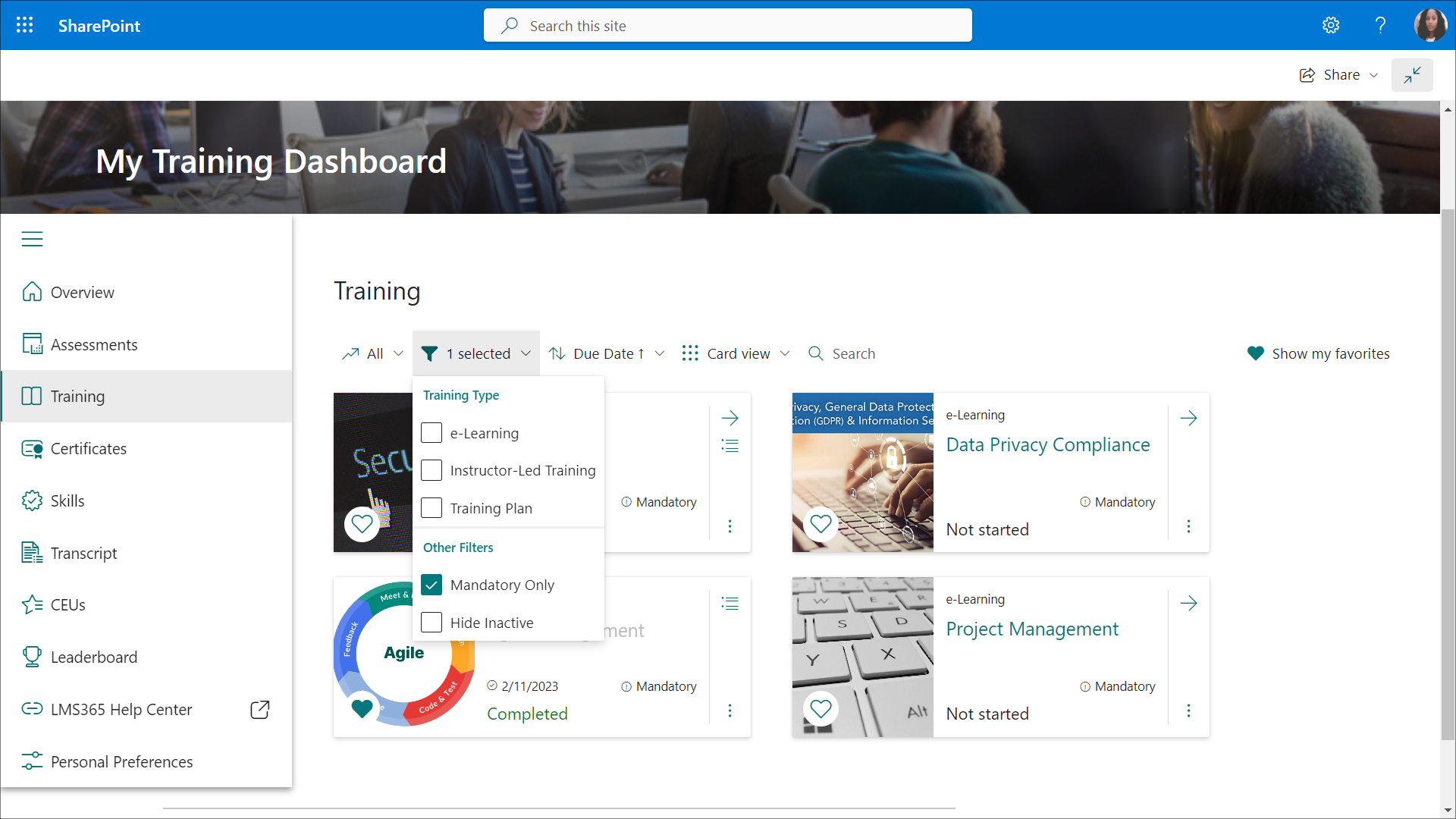Collapse the hamburger navigation menu

(x=32, y=239)
